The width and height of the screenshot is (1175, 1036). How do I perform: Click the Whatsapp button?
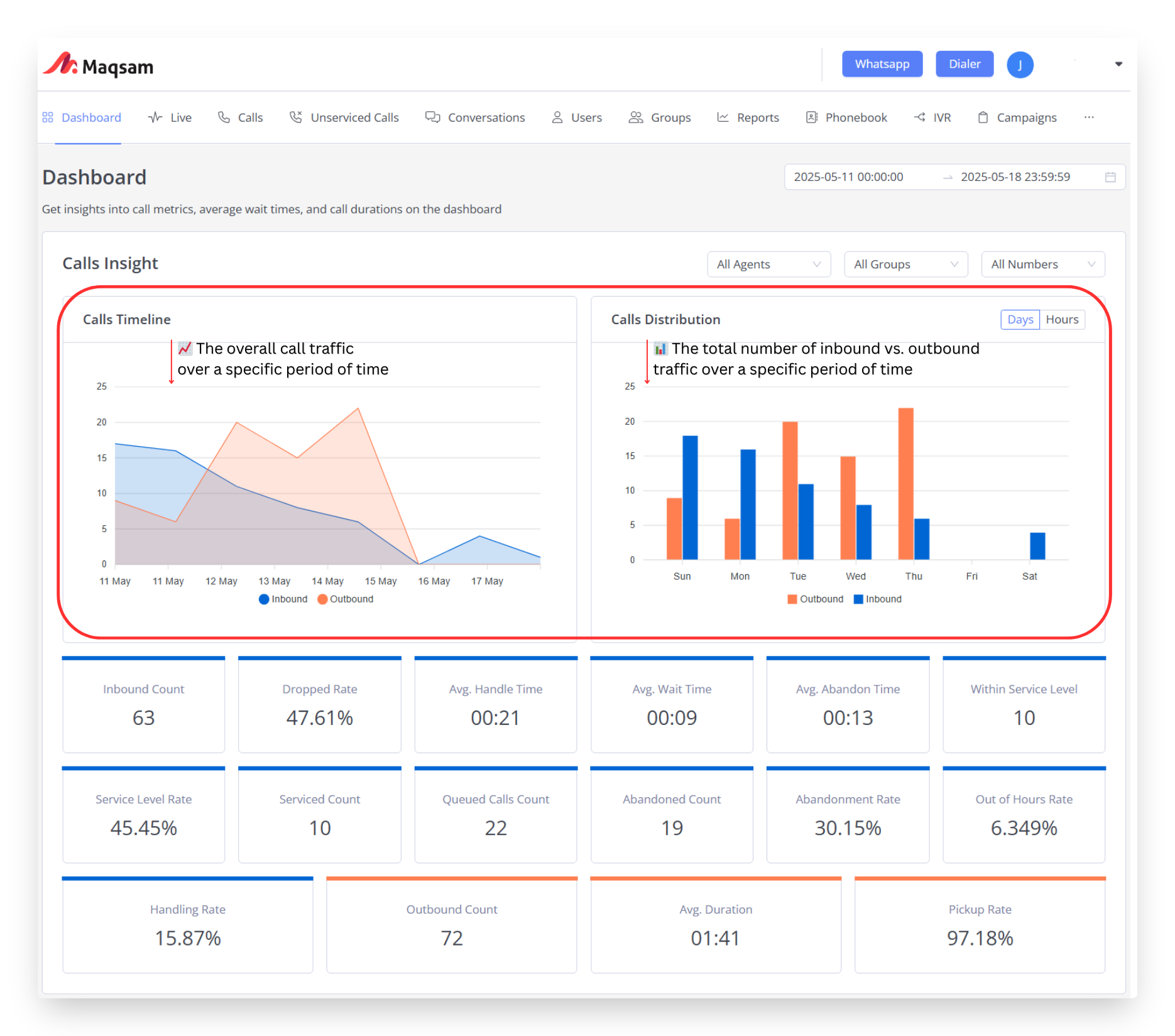point(882,64)
